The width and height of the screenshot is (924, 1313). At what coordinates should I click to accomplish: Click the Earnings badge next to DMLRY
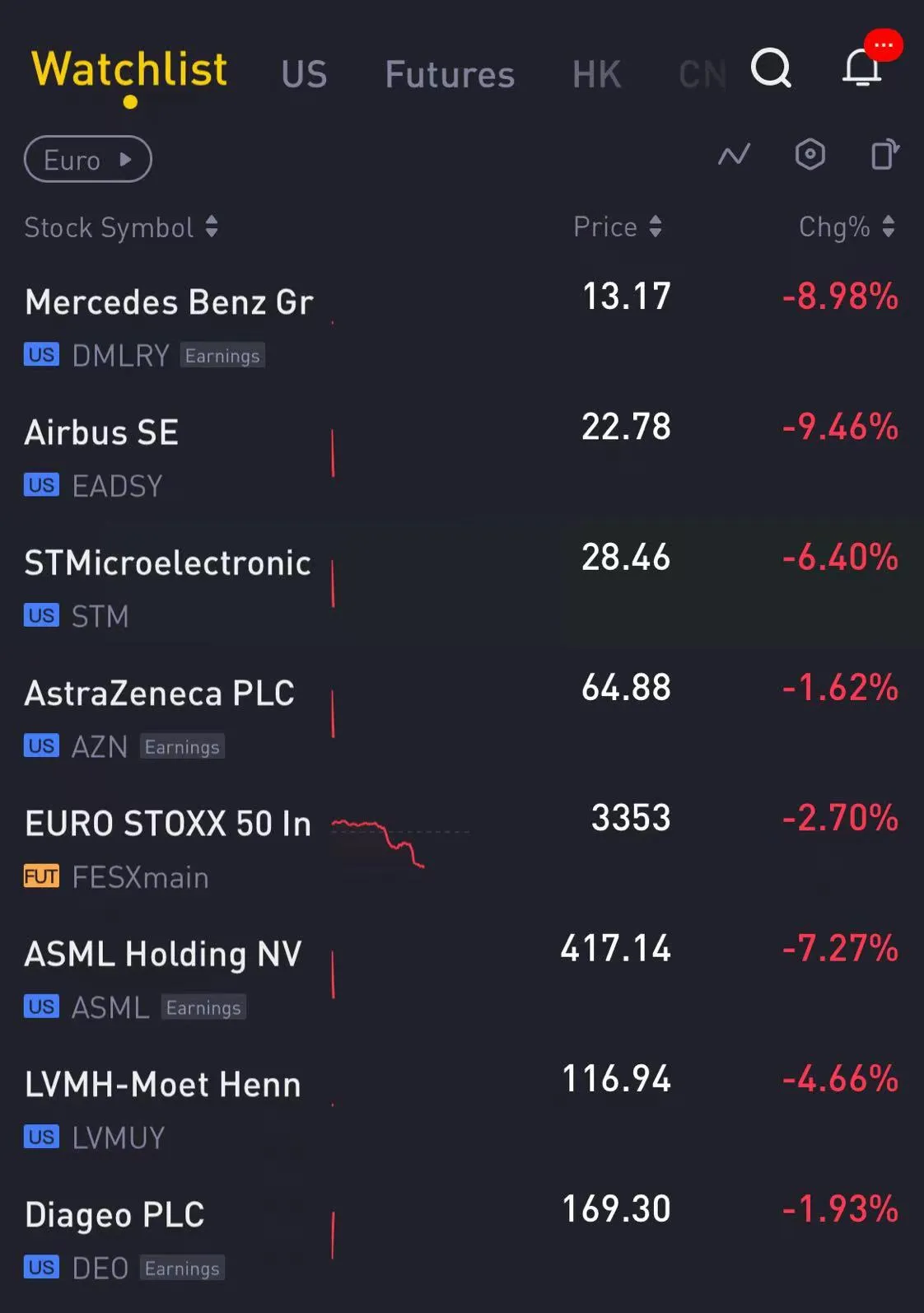(x=222, y=356)
